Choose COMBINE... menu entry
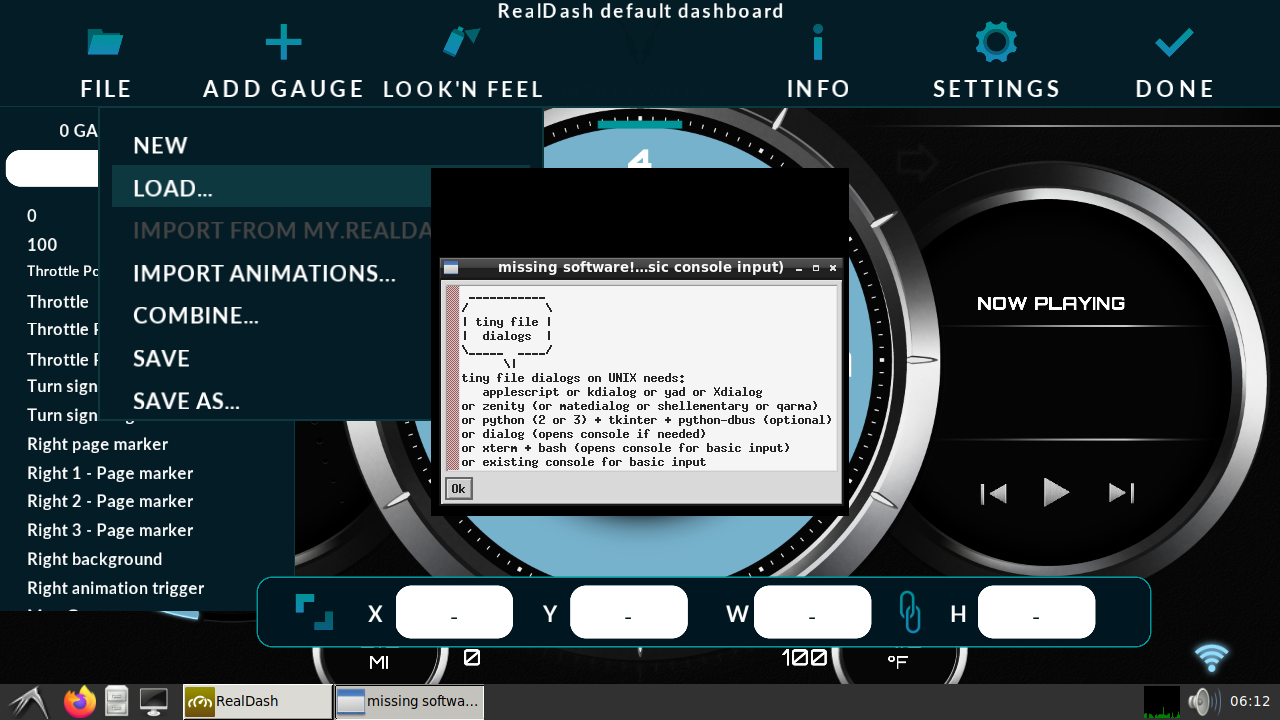The width and height of the screenshot is (1280, 720). click(196, 316)
